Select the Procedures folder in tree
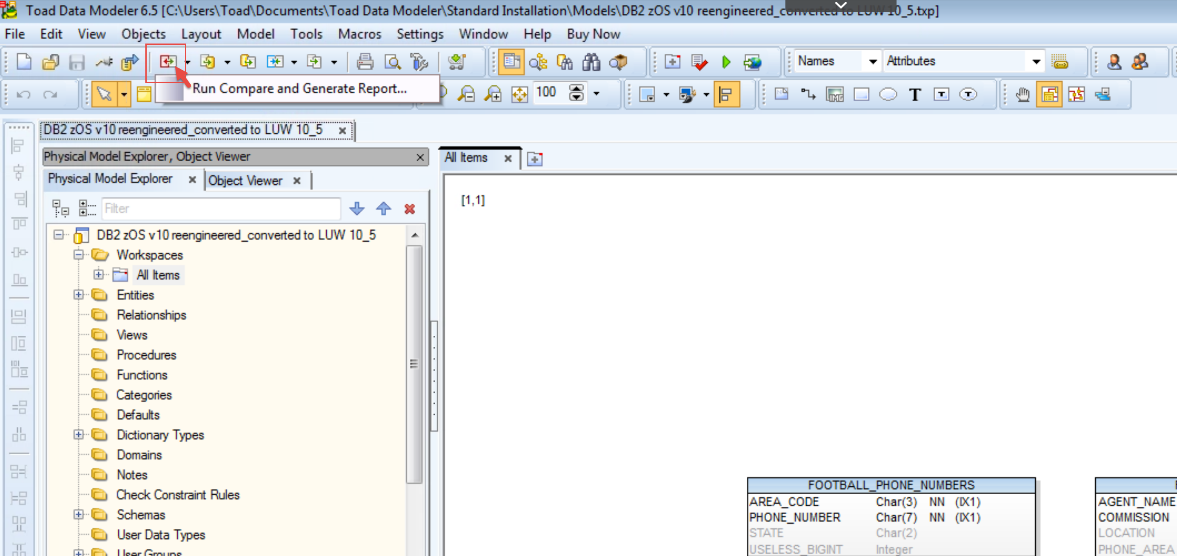The width and height of the screenshot is (1177, 556). (146, 355)
